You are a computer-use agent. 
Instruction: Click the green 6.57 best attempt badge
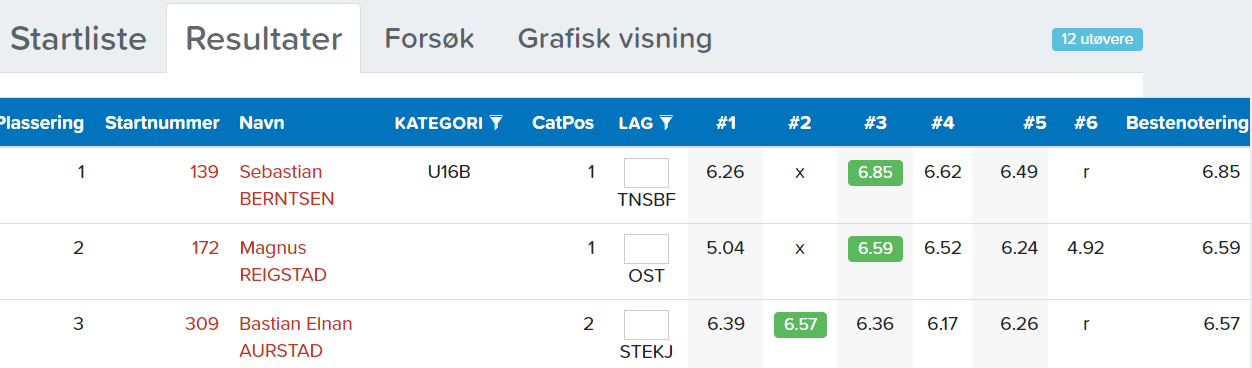[x=800, y=325]
